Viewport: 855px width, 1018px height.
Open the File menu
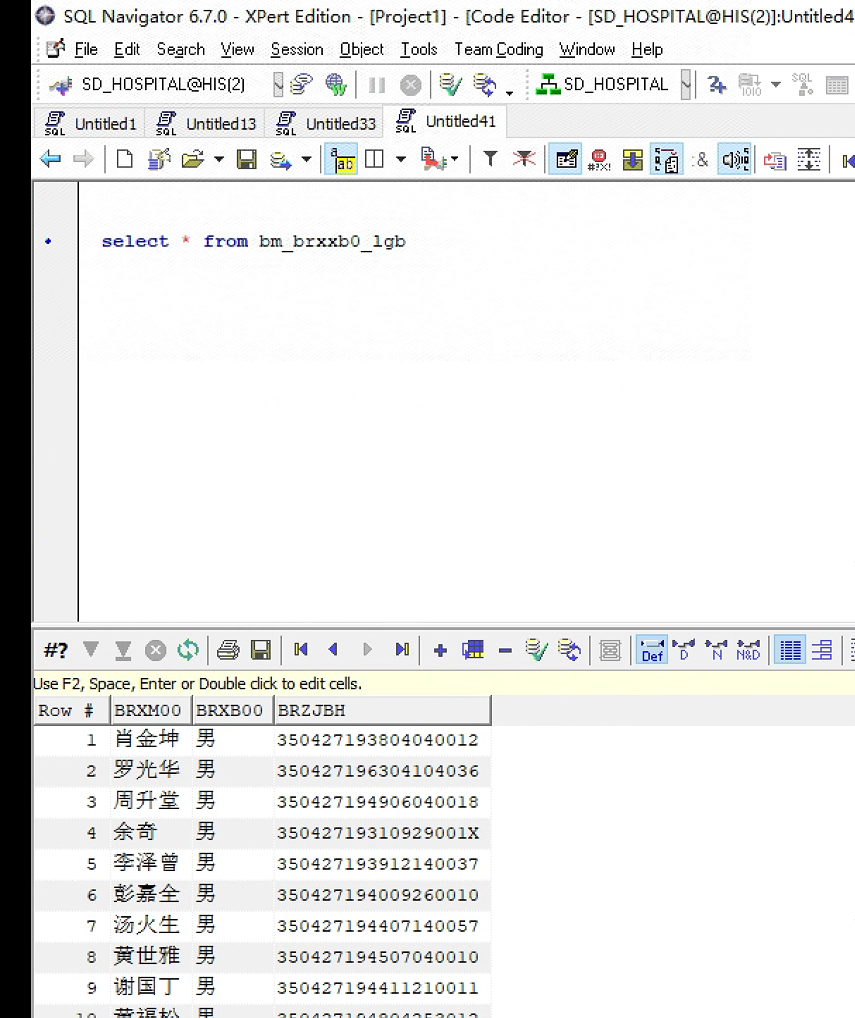86,49
